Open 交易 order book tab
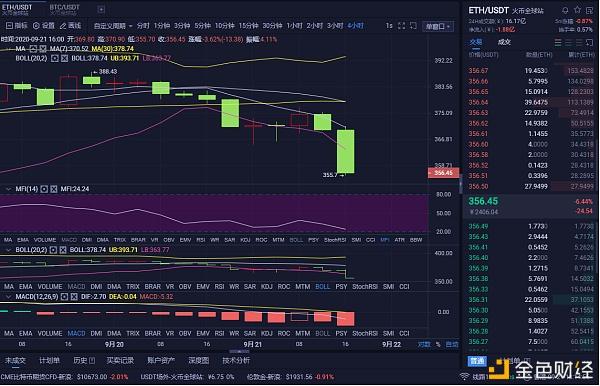The width and height of the screenshot is (600, 386). (476, 42)
